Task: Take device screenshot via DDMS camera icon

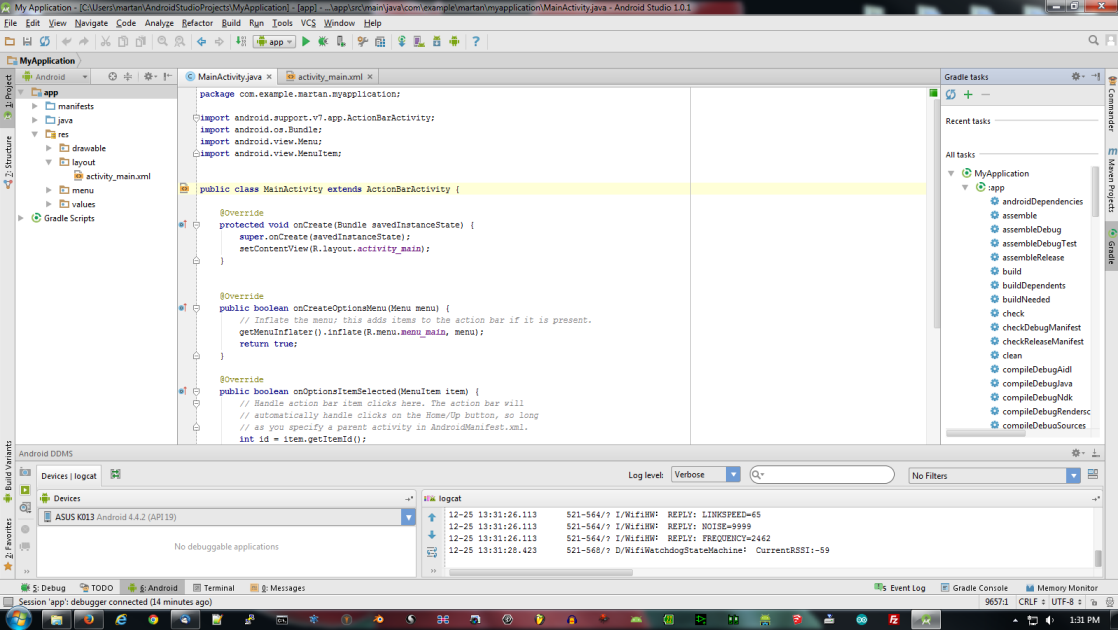Action: coord(25,472)
